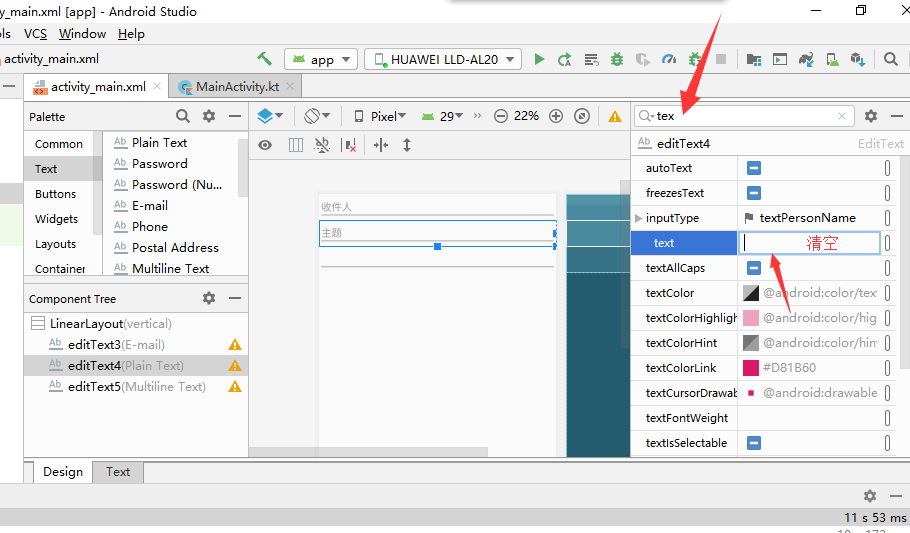Toggle the distribute weights columns icon
The image size is (910, 533).
point(295,145)
